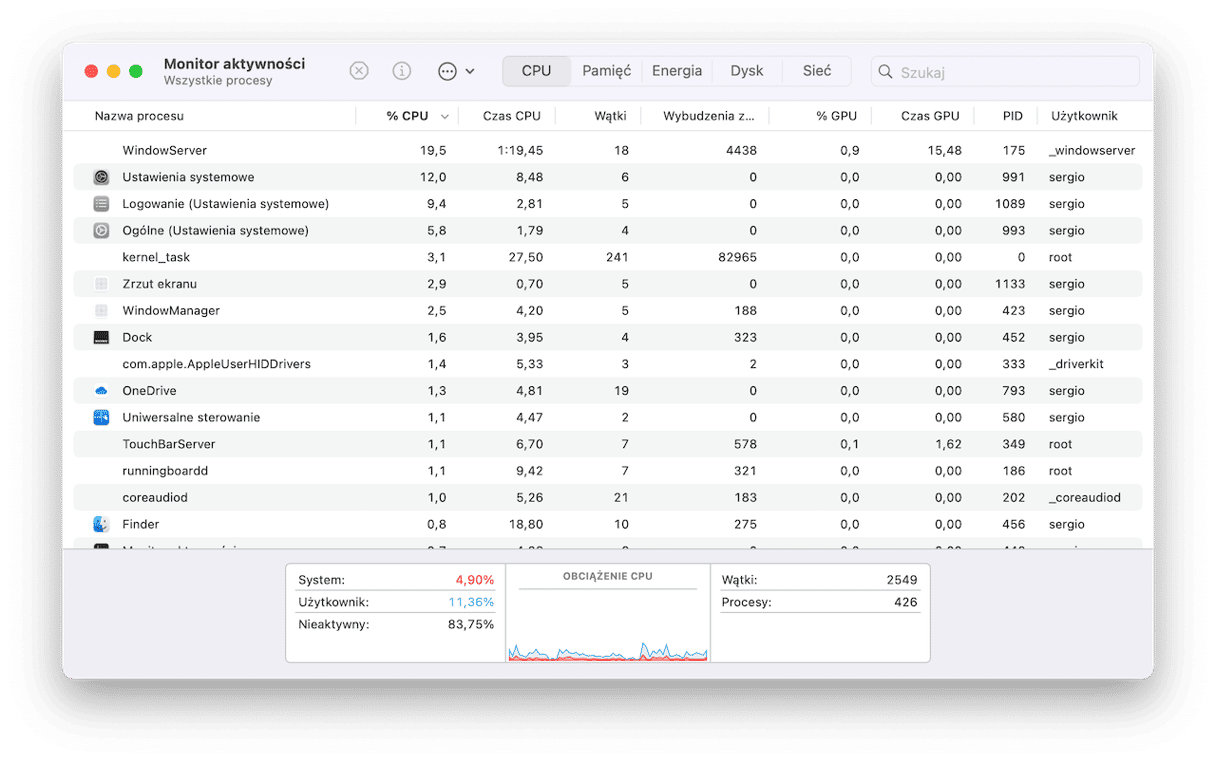Switch to the Pamięć tab
Image resolution: width=1216 pixels, height=761 pixels.
[x=607, y=71]
